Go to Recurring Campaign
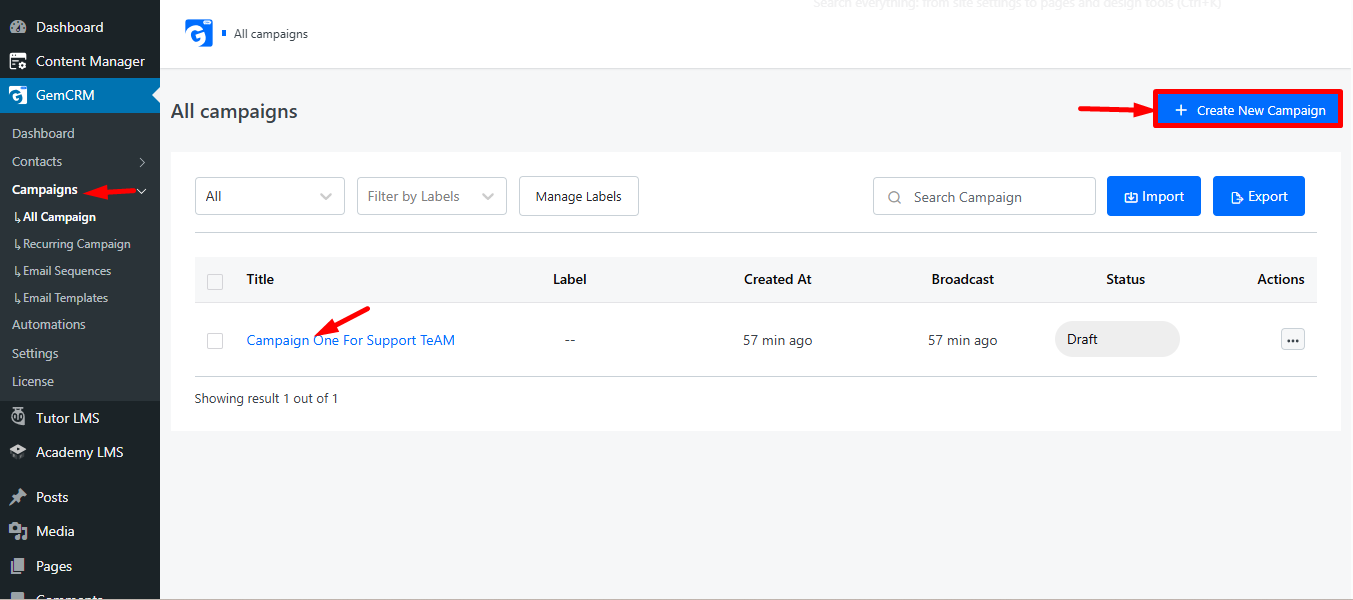 click(77, 244)
